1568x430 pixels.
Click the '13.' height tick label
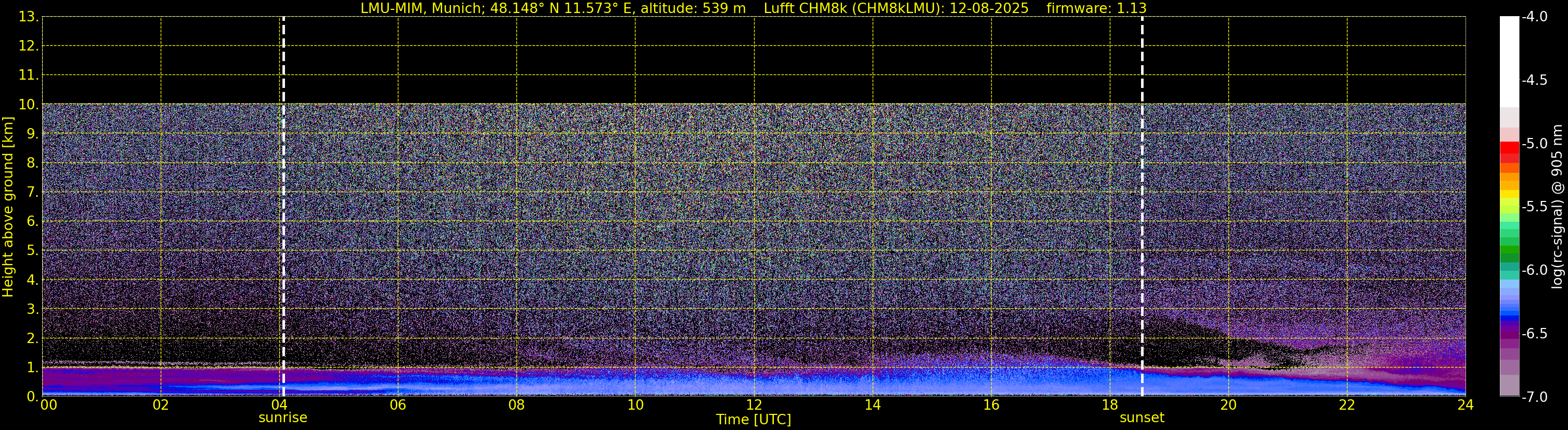pos(29,17)
